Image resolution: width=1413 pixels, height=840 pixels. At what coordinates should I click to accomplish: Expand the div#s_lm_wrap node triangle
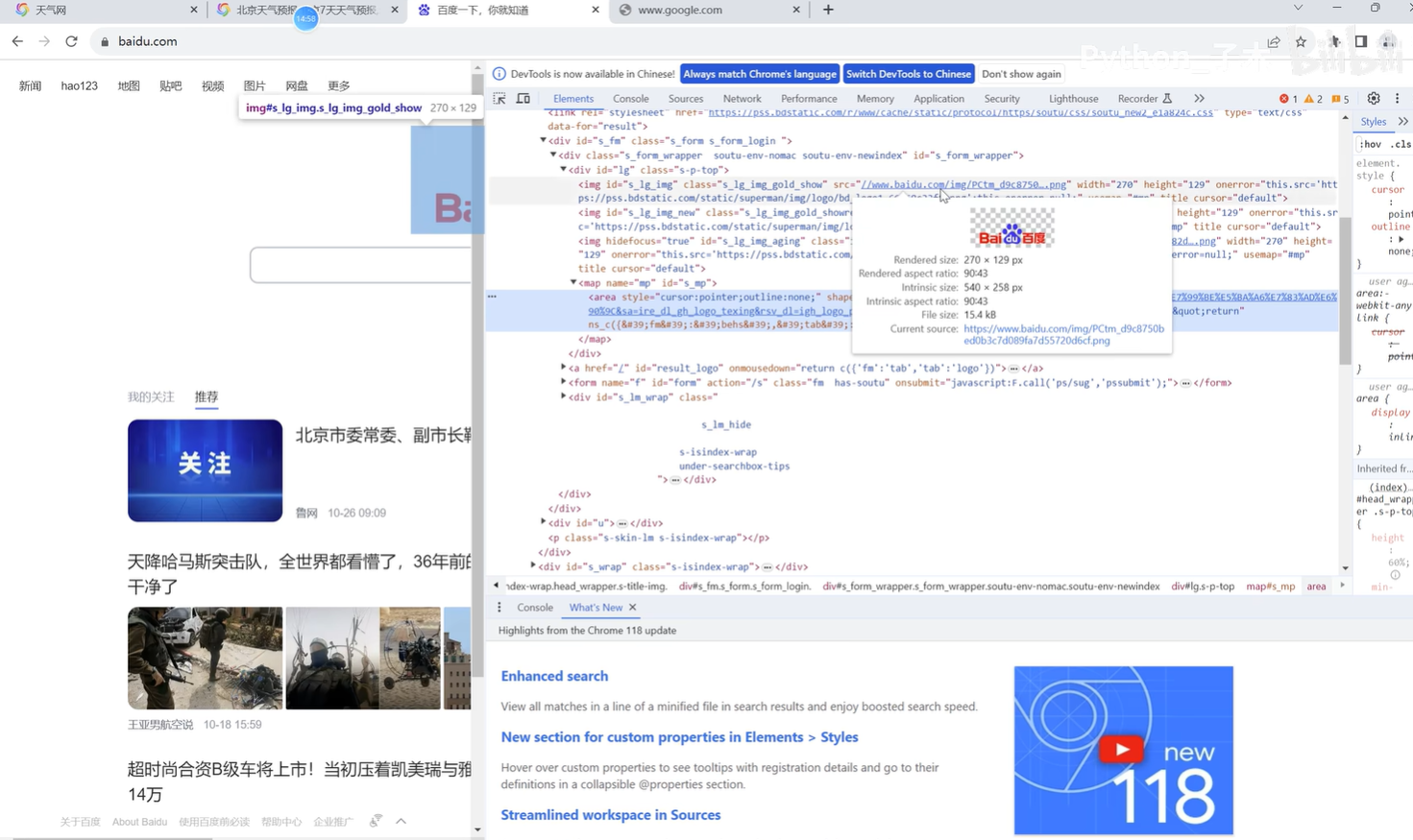[563, 396]
